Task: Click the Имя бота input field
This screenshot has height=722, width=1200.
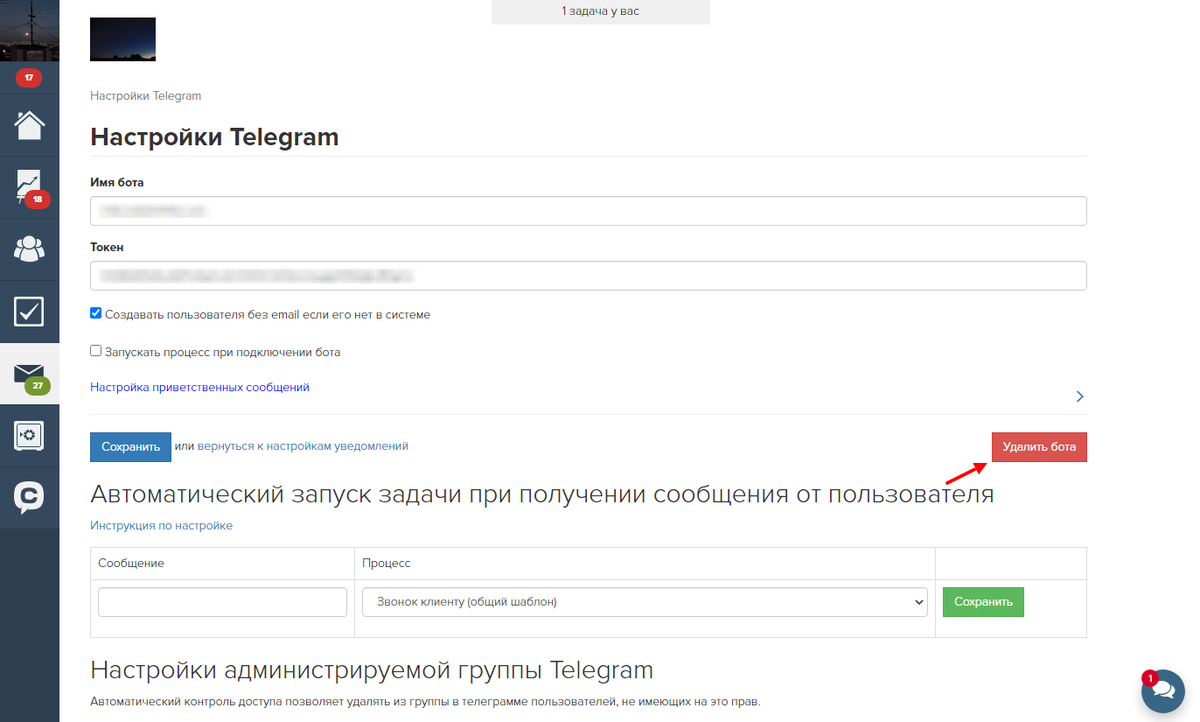Action: coord(588,211)
